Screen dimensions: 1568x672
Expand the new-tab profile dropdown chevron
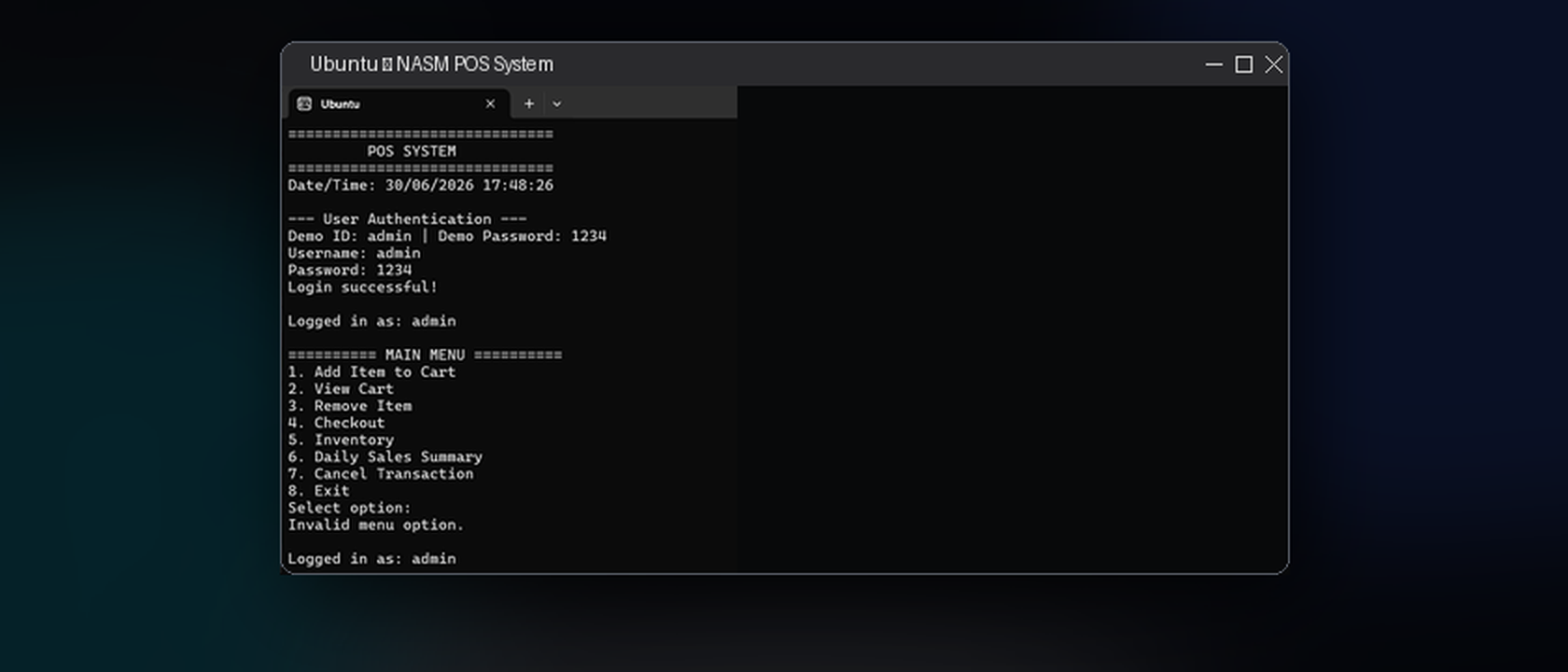click(557, 104)
